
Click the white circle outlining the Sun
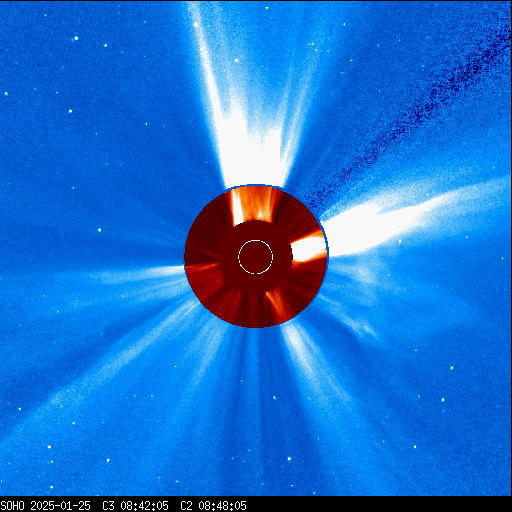(256, 257)
